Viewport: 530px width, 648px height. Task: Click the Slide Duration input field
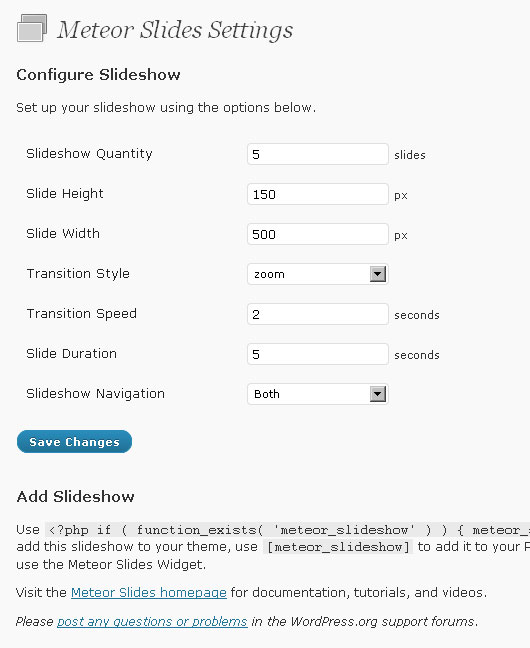point(318,354)
